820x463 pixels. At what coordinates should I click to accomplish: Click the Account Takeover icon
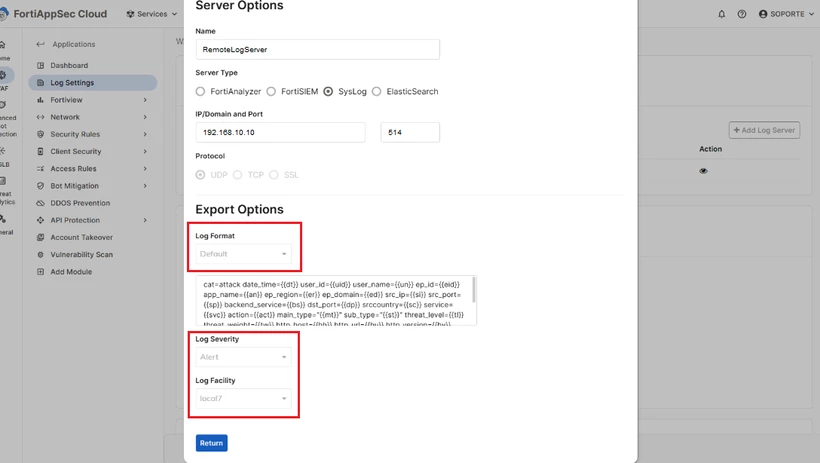tap(40, 238)
